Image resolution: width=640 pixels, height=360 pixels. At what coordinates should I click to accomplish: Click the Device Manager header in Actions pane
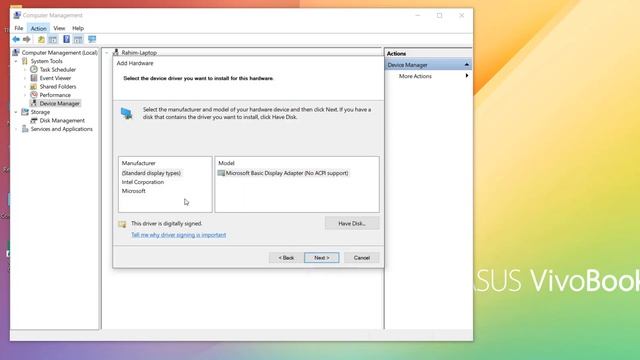coord(428,65)
